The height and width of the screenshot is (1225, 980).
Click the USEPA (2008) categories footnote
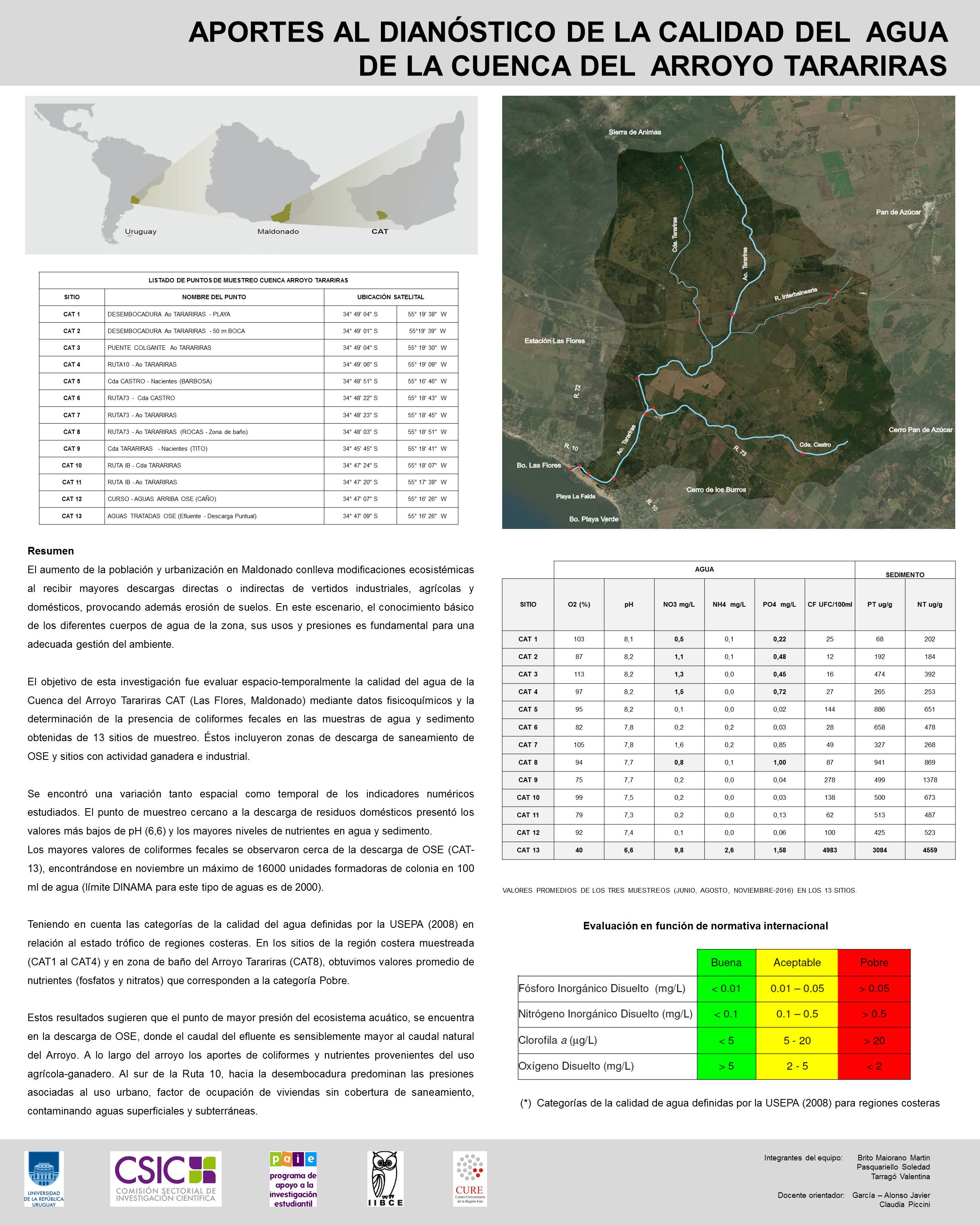(730, 1103)
